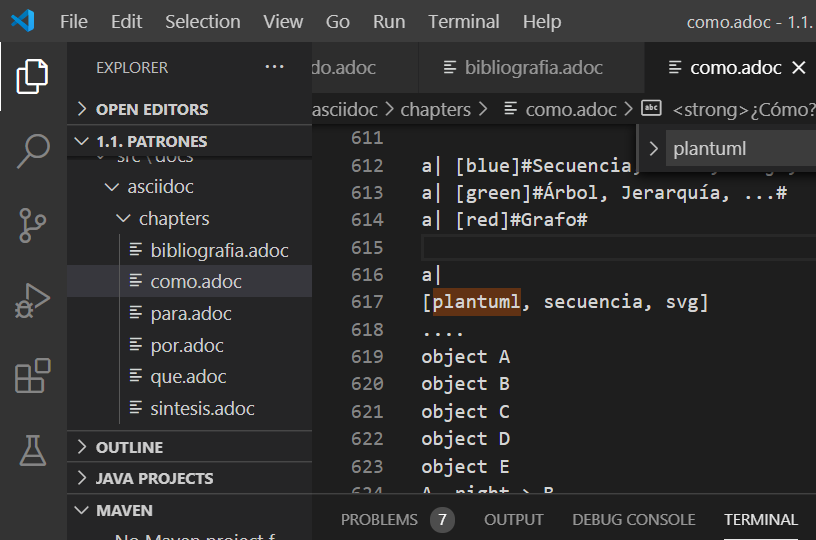The width and height of the screenshot is (816, 540).
Task: Open the Testing flask icon
Action: [32, 450]
